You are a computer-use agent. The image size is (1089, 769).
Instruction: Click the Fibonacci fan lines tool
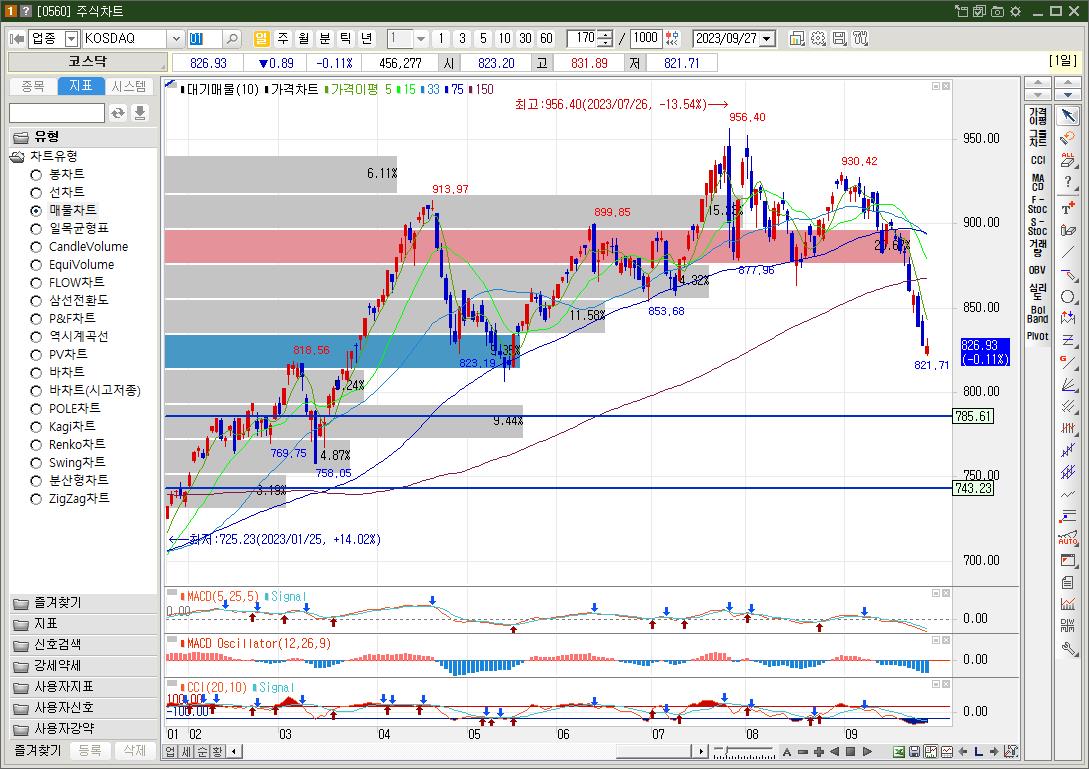[x=1068, y=384]
